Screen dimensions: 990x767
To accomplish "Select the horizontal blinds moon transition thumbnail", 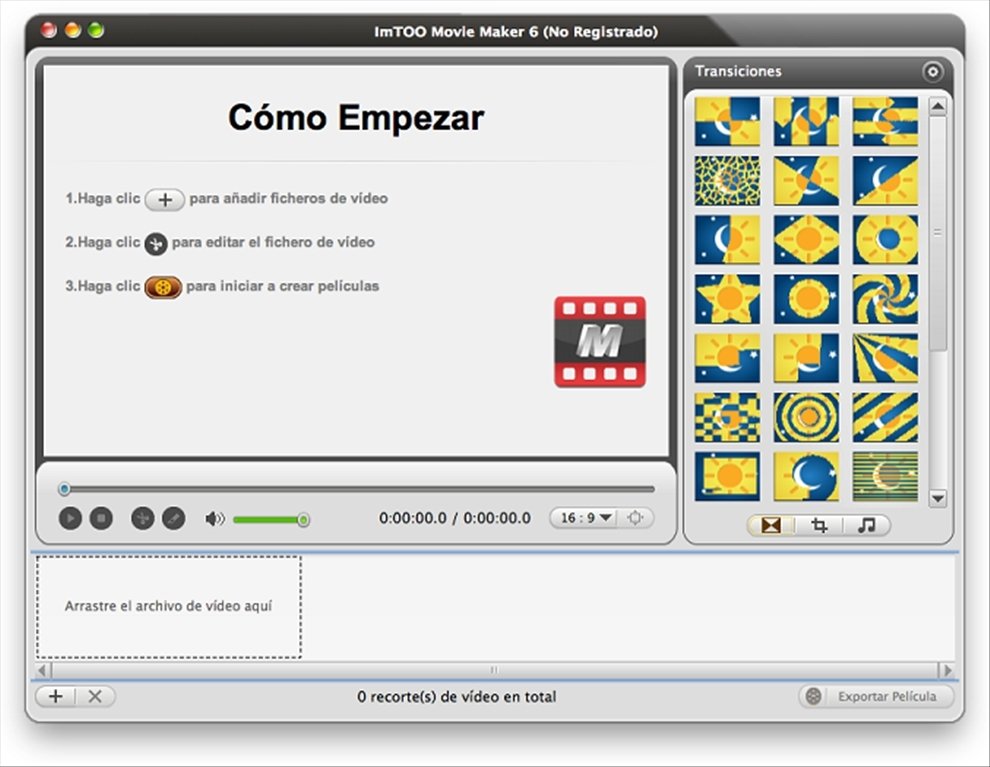I will click(x=885, y=476).
